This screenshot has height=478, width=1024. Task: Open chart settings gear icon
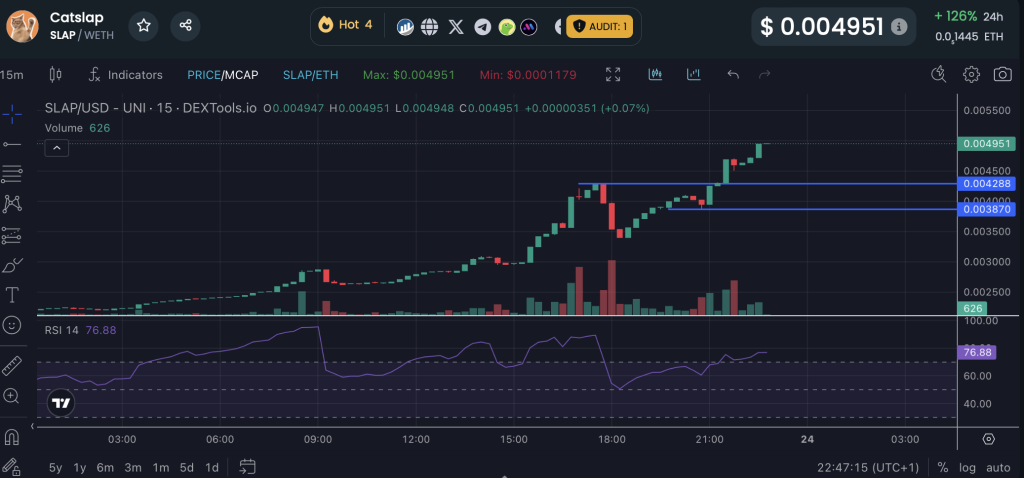(x=971, y=74)
